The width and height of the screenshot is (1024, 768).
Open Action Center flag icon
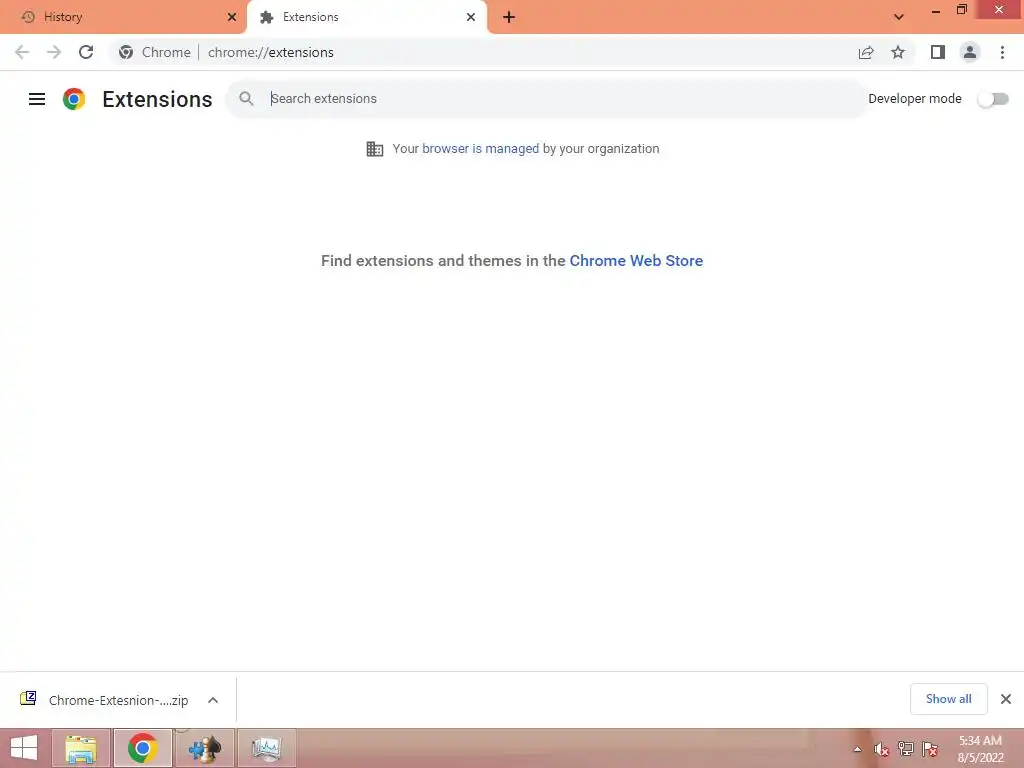930,749
